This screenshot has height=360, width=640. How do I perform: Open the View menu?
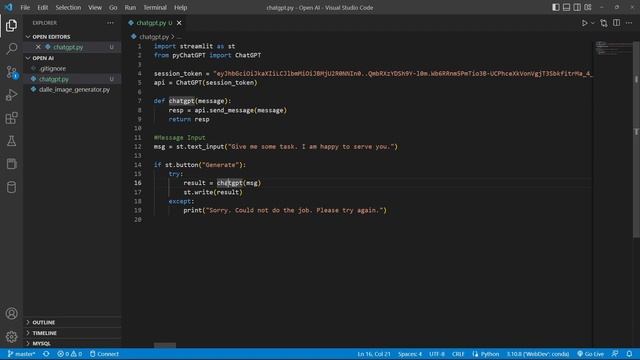(95, 7)
